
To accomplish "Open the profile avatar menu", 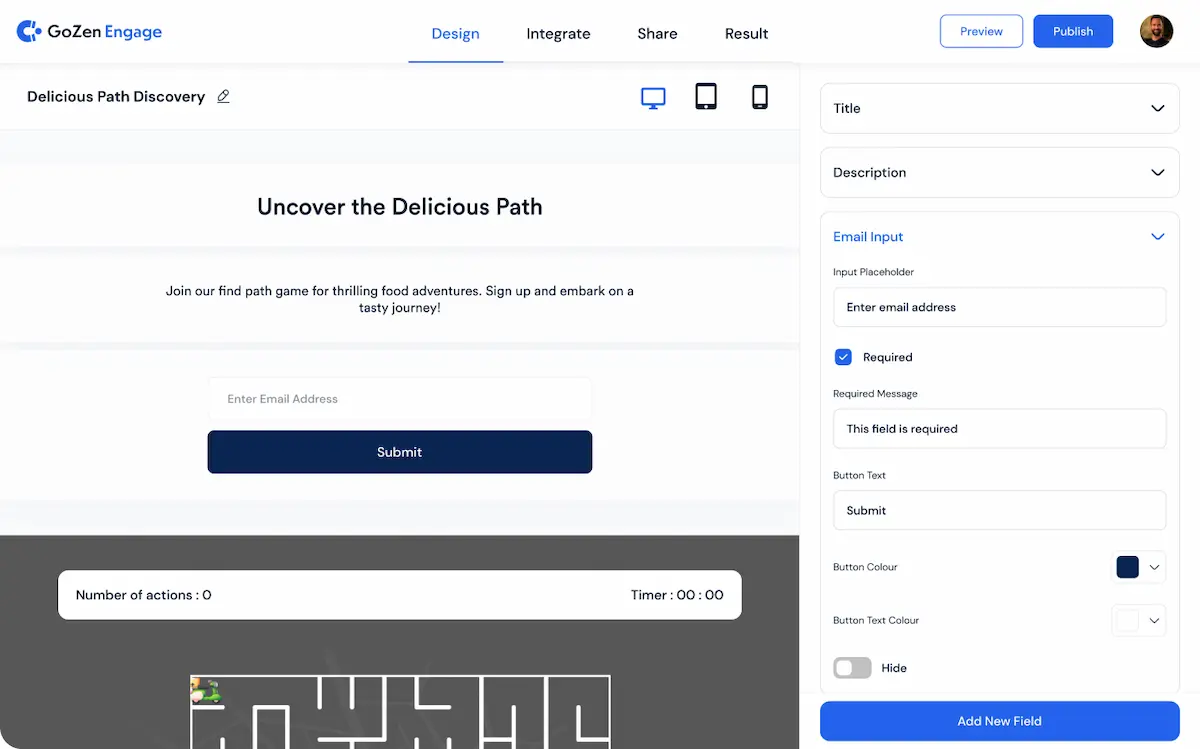I will click(1156, 30).
